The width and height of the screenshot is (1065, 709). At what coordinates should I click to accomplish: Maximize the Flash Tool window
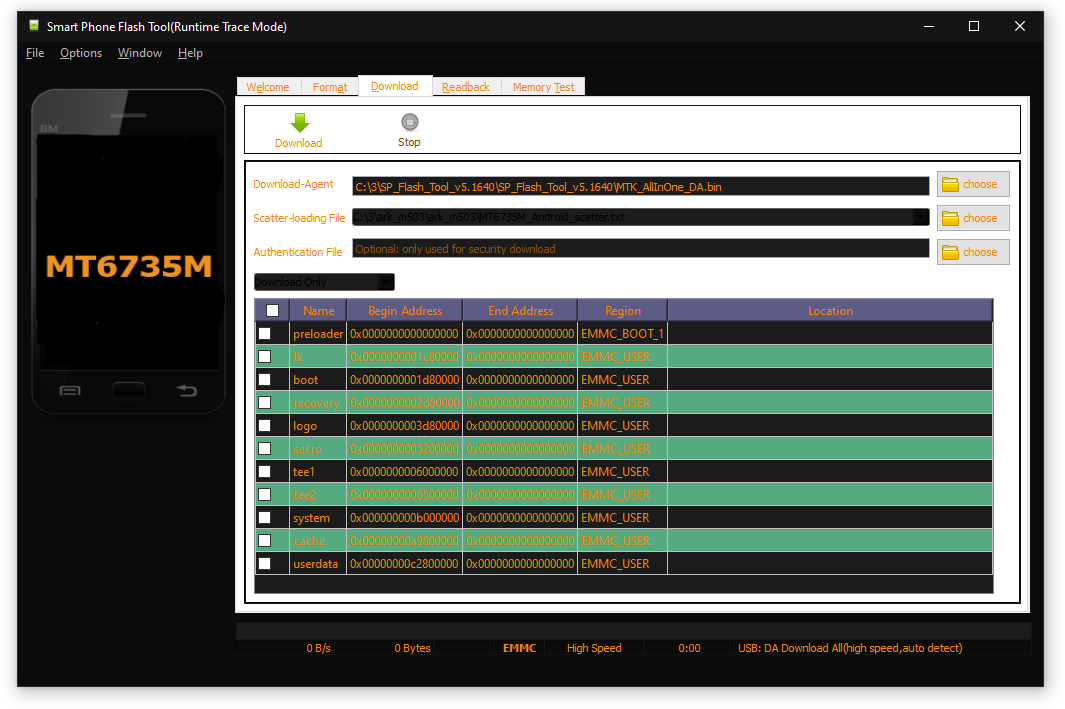(974, 26)
